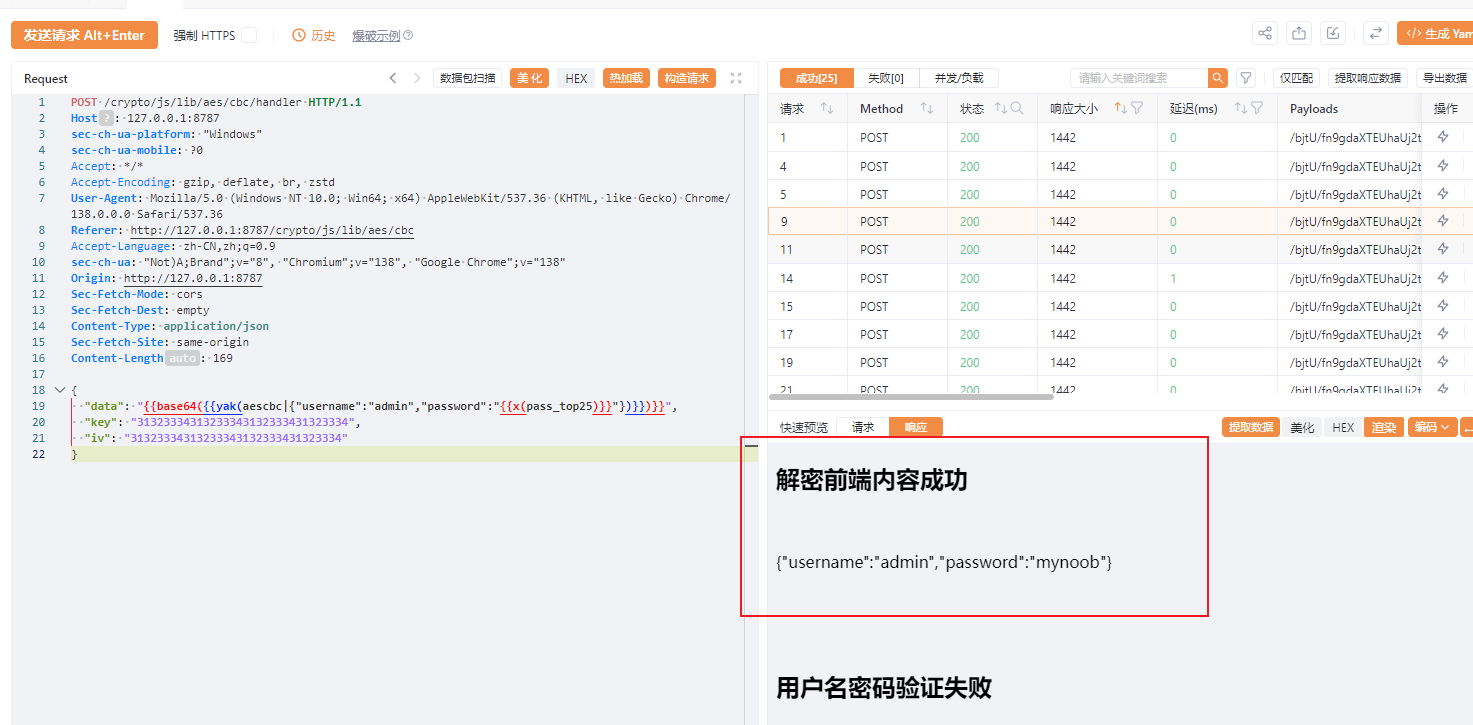
Task: Click the swap arrows icon beside generate Yaml
Action: click(1377, 33)
